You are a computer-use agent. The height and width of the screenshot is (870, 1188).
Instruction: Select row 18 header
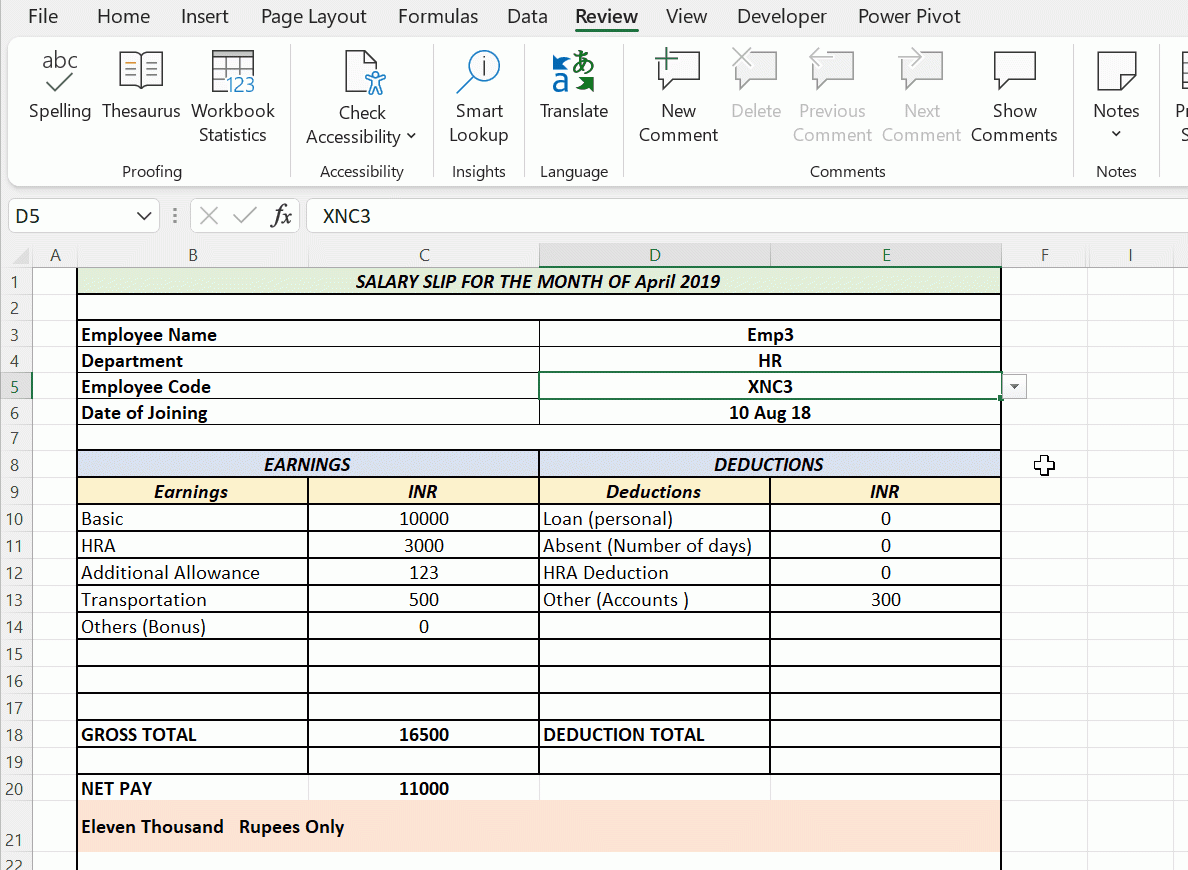14,734
